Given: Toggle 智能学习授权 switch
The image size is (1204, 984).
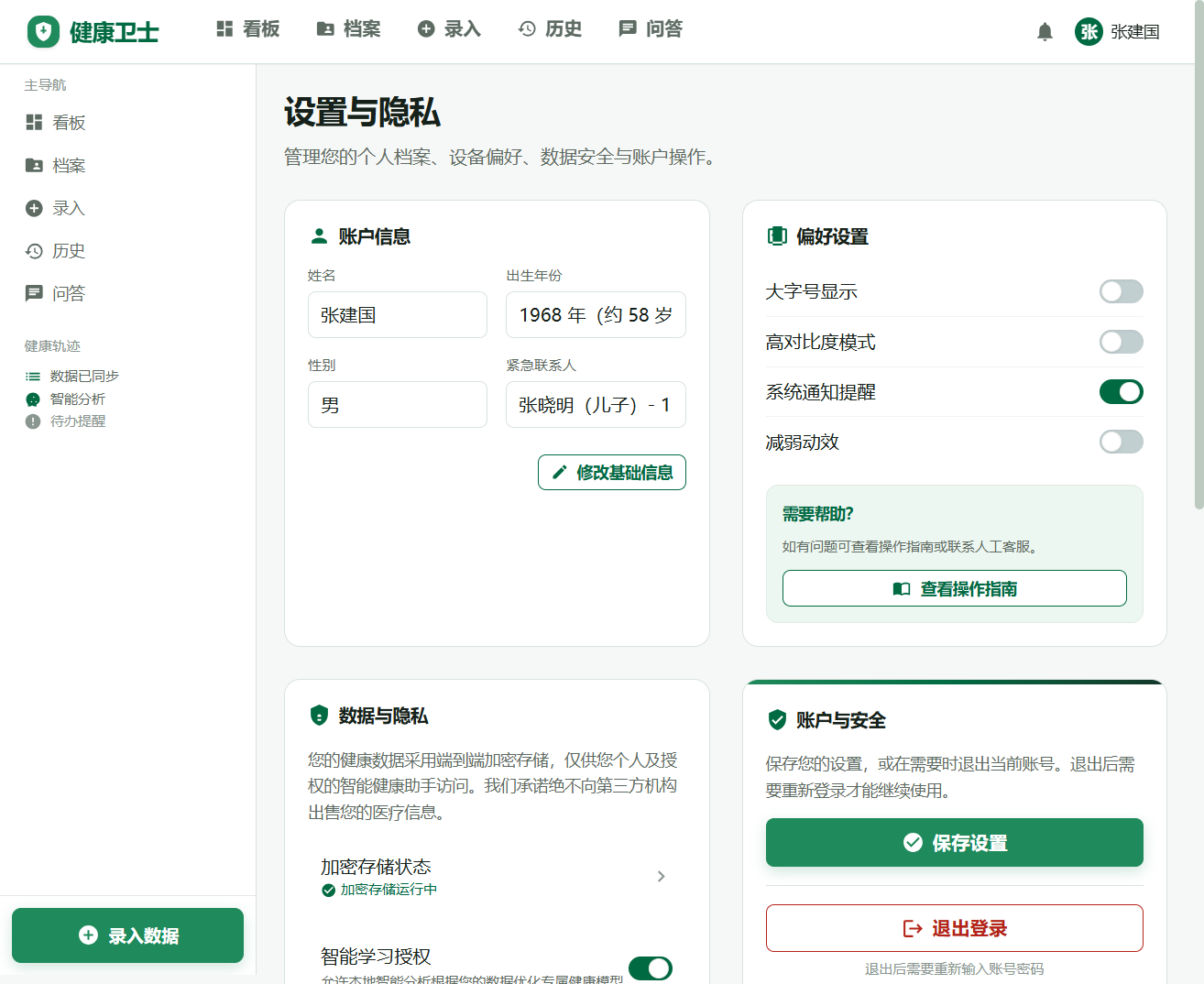Looking at the screenshot, I should click(651, 968).
